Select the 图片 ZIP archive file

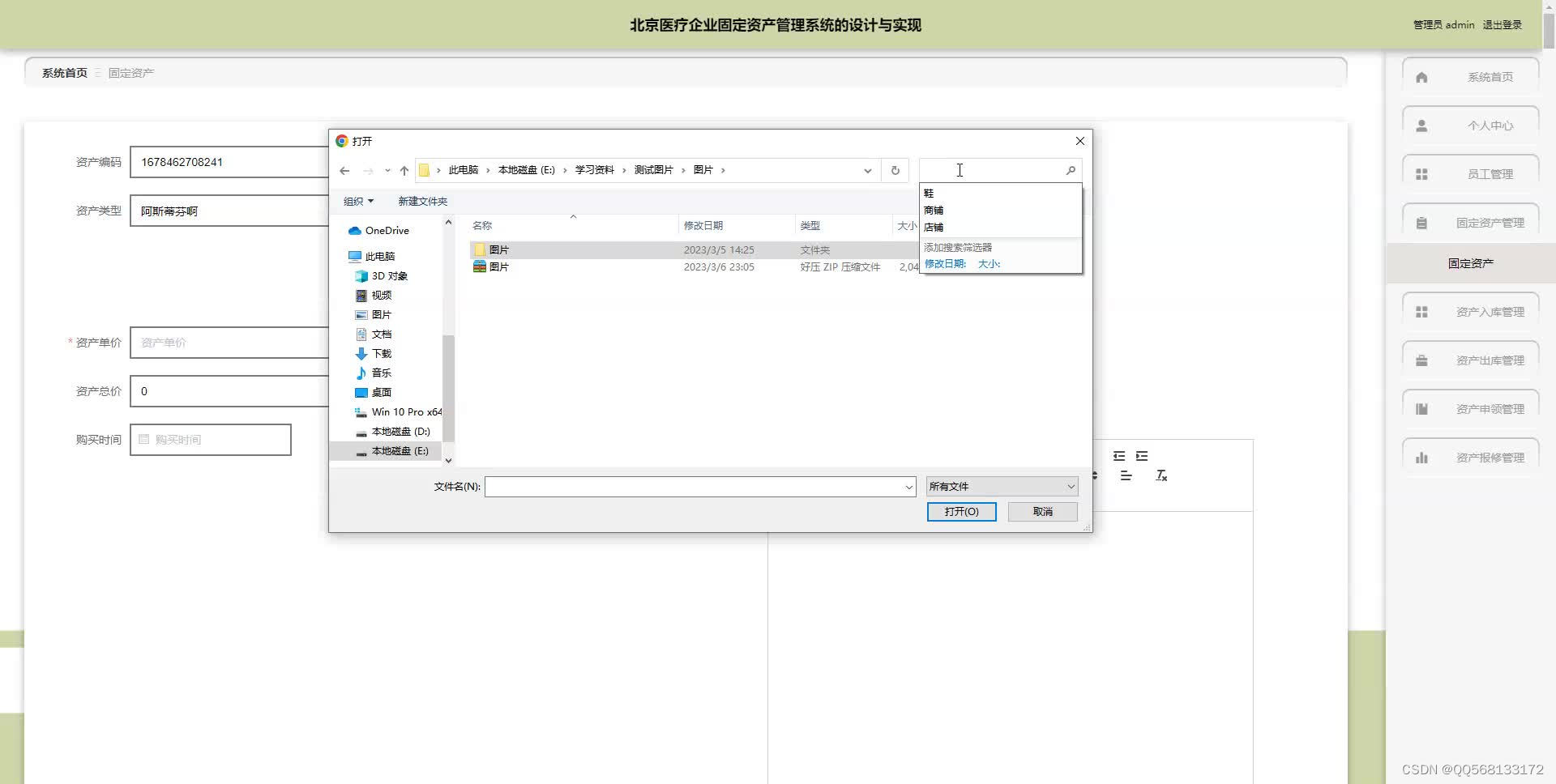tap(693, 267)
